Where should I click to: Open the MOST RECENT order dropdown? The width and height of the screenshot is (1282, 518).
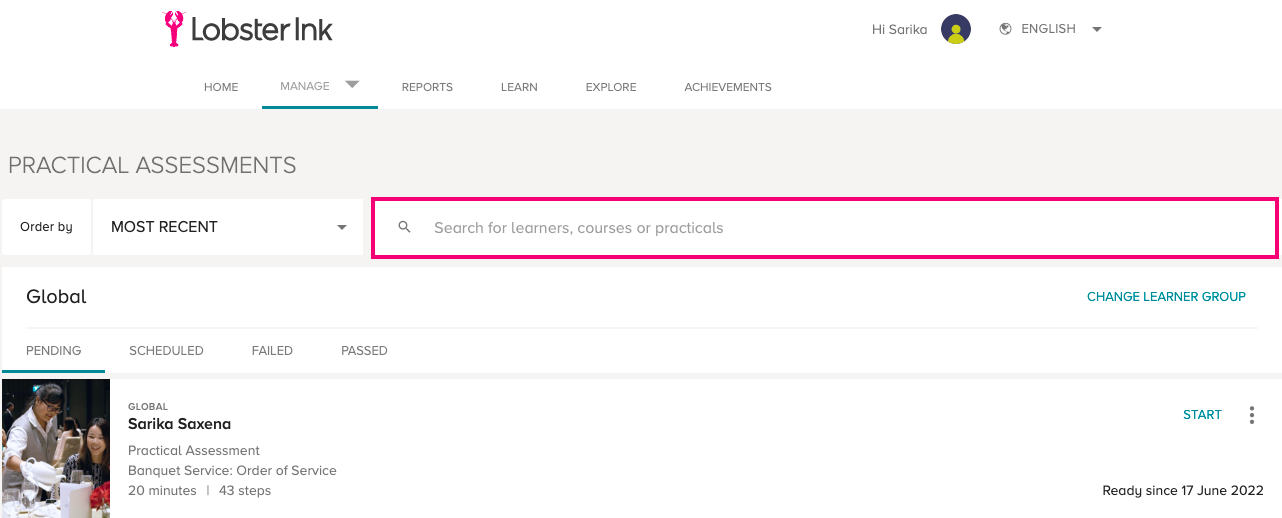tap(229, 227)
